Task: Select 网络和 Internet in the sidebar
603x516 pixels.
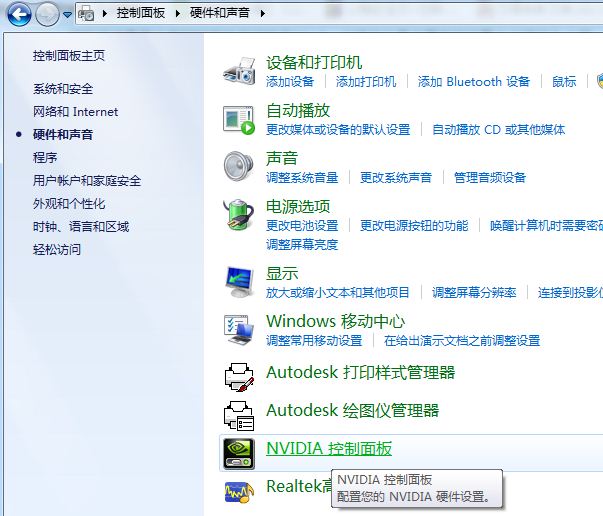Action: click(75, 112)
